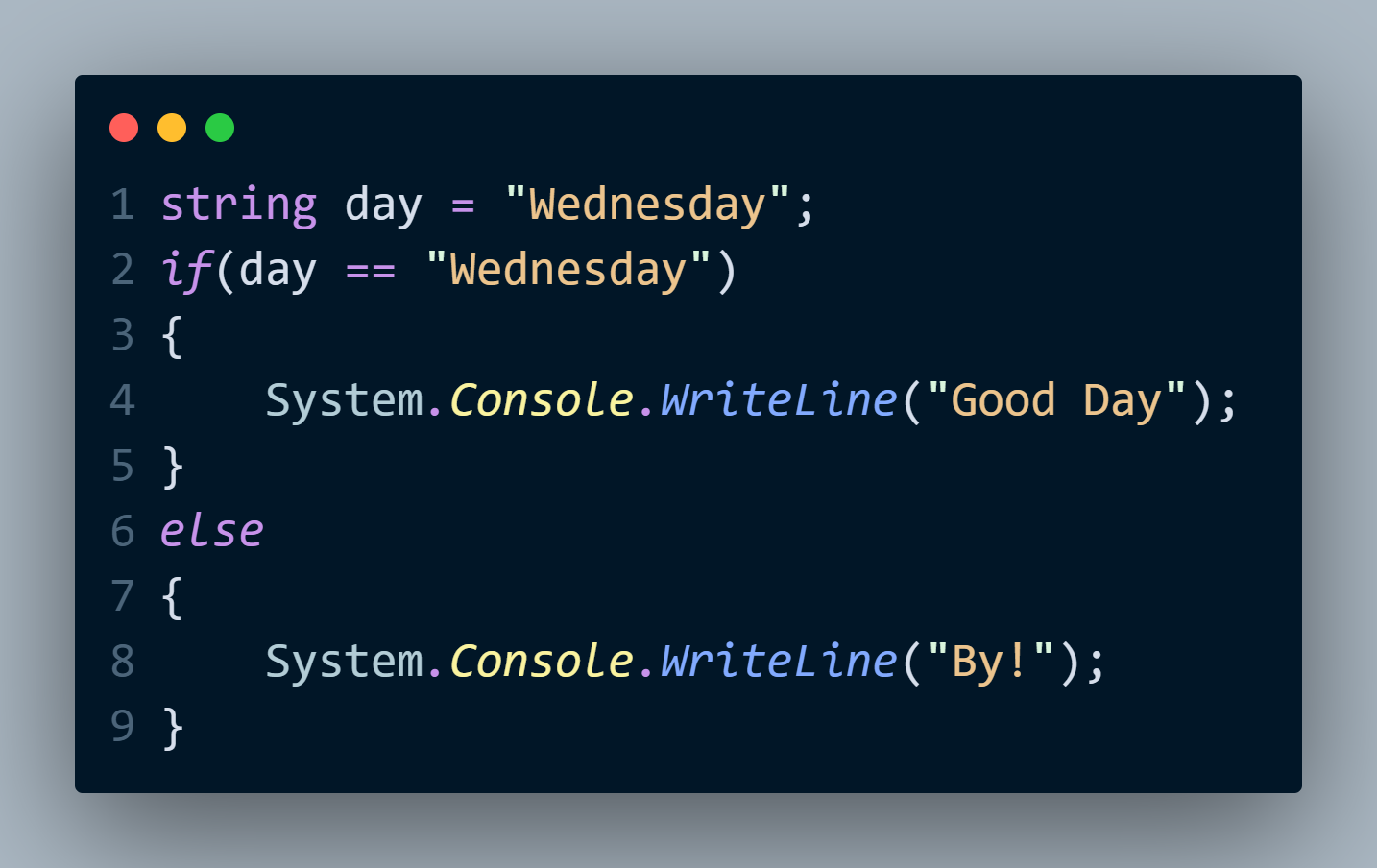
Task: Click the "Wednesday" string on line 1
Action: coord(647,205)
